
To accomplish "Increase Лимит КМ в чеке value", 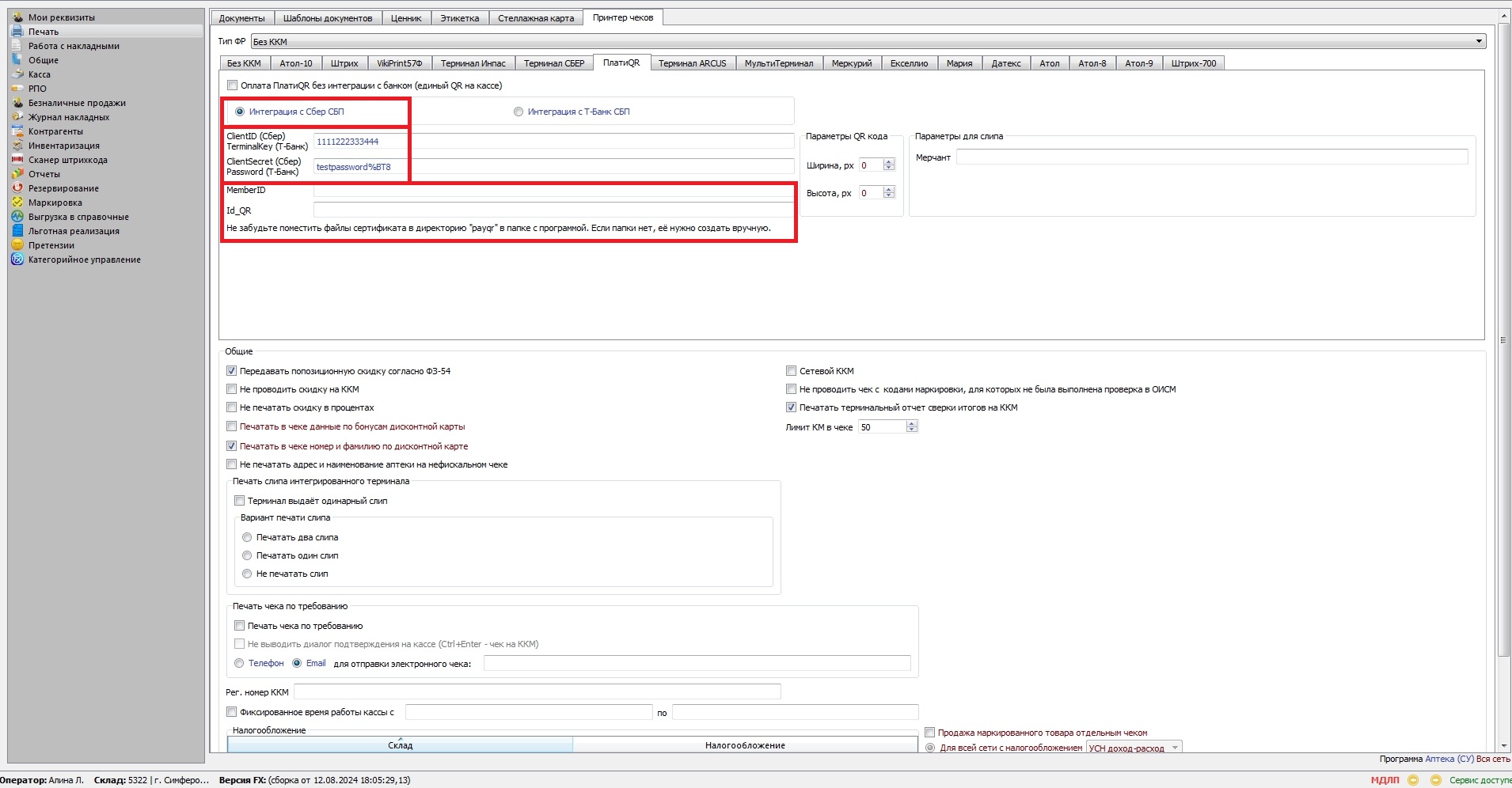I will pyautogui.click(x=912, y=424).
